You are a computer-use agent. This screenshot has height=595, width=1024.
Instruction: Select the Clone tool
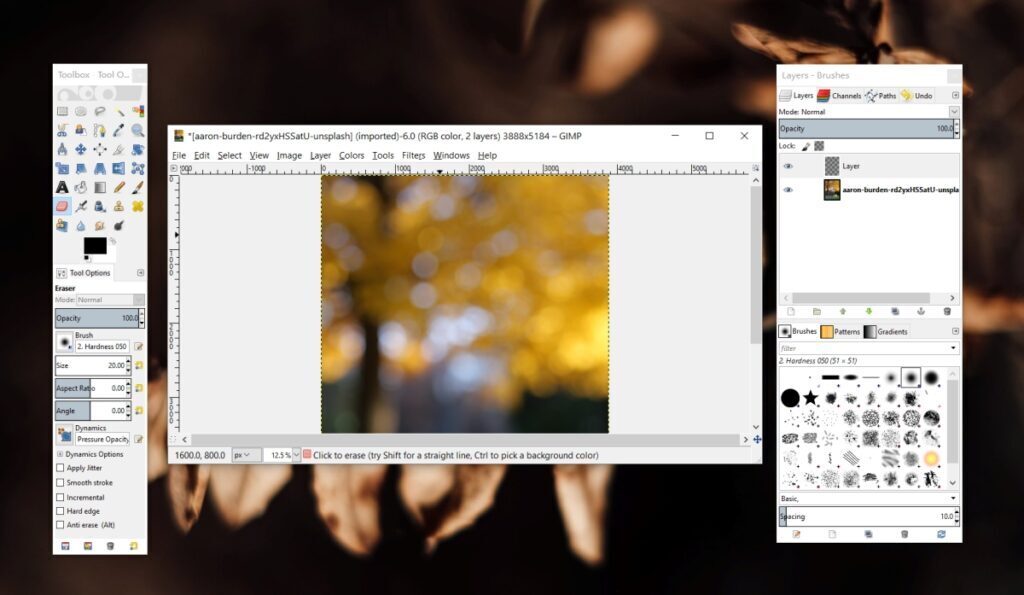coord(119,206)
